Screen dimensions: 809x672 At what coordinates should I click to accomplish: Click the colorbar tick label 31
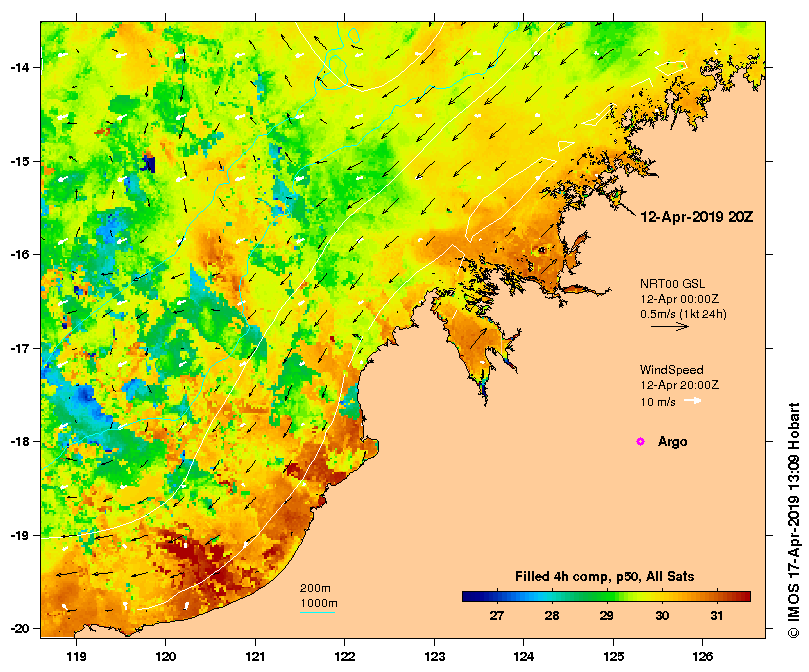[x=717, y=615]
